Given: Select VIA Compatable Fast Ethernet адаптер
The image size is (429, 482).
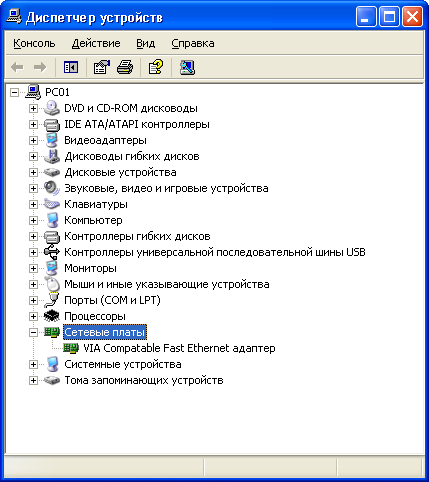Looking at the screenshot, I should click(179, 348).
